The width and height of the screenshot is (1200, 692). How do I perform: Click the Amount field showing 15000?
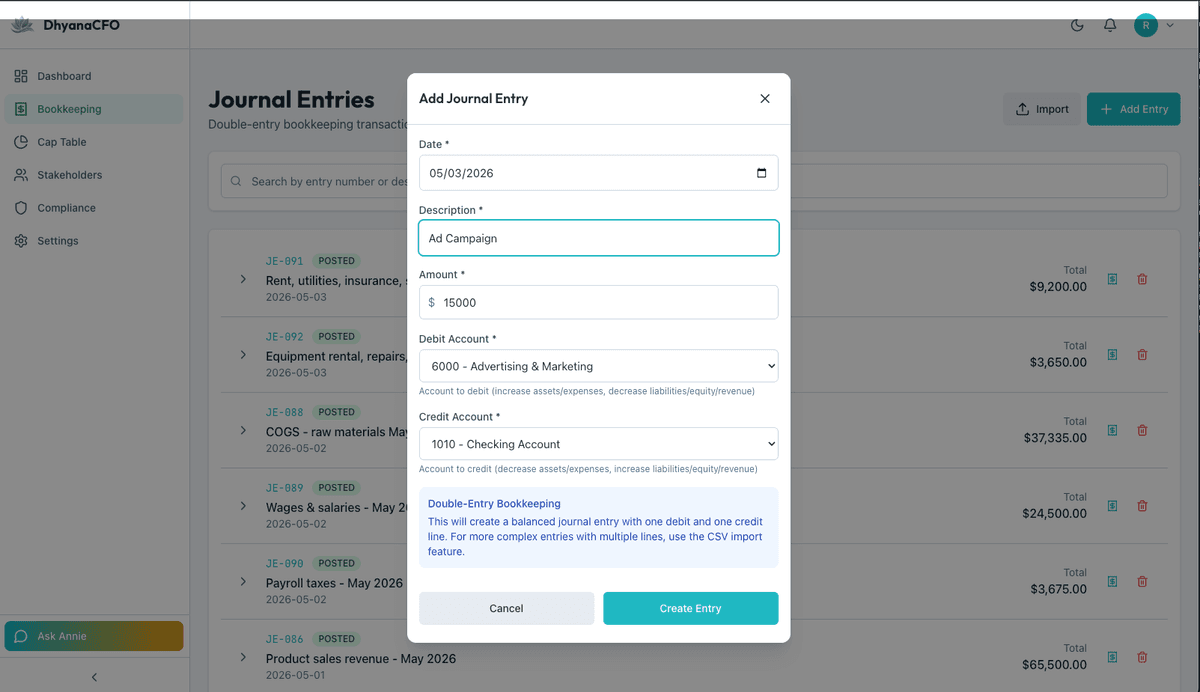[598, 302]
